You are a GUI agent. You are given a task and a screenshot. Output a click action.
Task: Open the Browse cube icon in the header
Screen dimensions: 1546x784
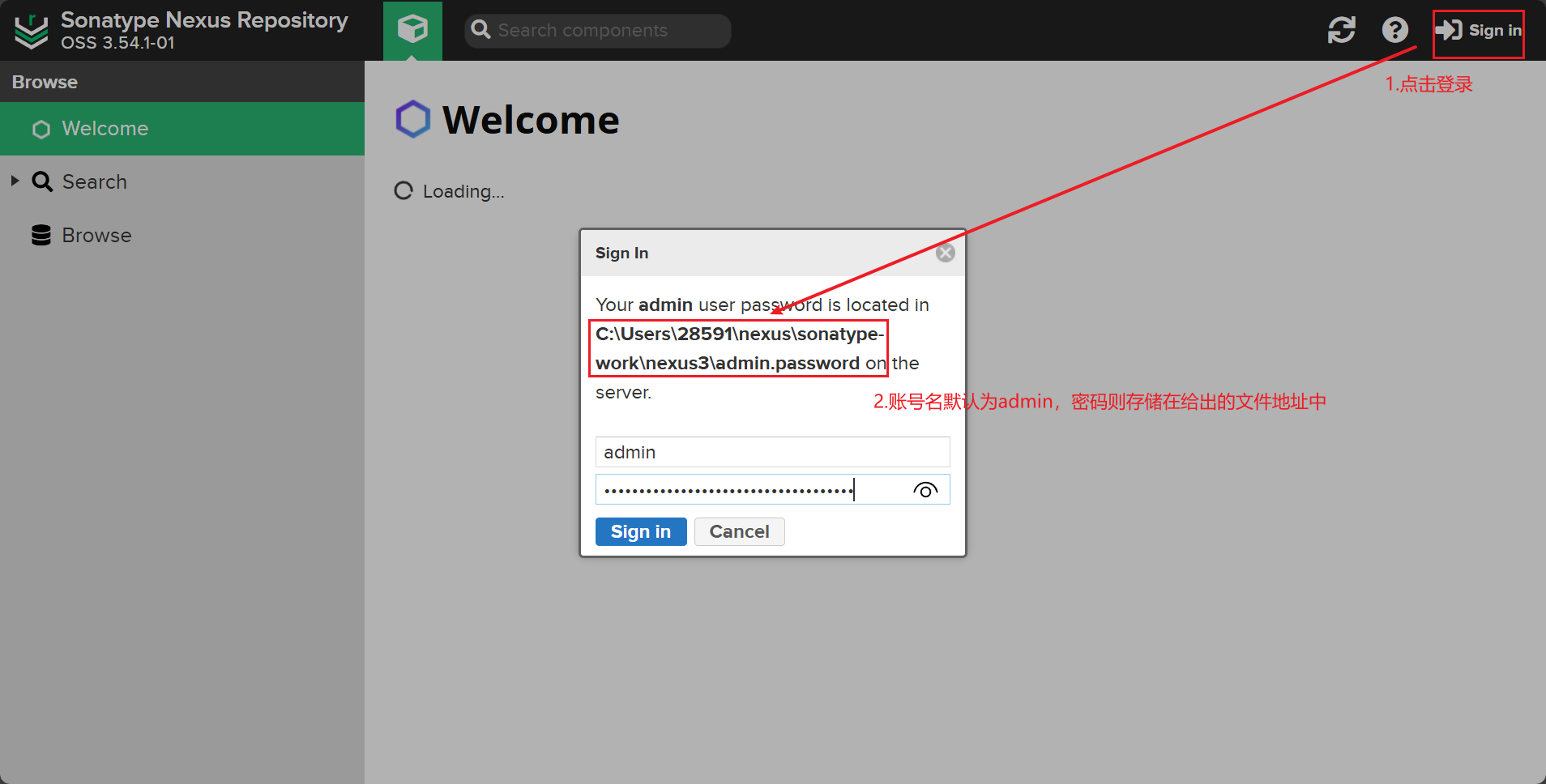(x=412, y=30)
